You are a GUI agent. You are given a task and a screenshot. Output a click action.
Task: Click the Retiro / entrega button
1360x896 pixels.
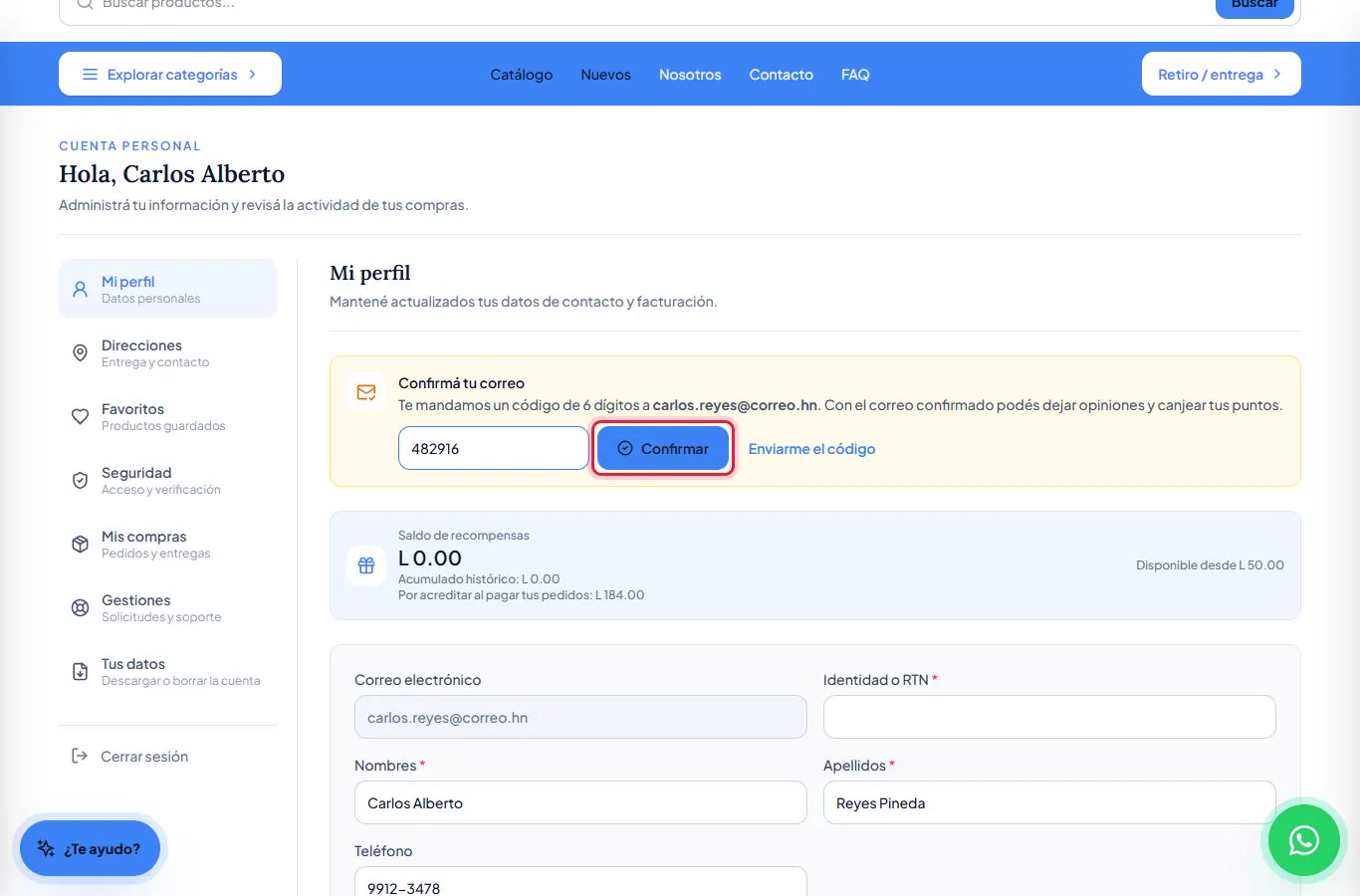(x=1222, y=75)
